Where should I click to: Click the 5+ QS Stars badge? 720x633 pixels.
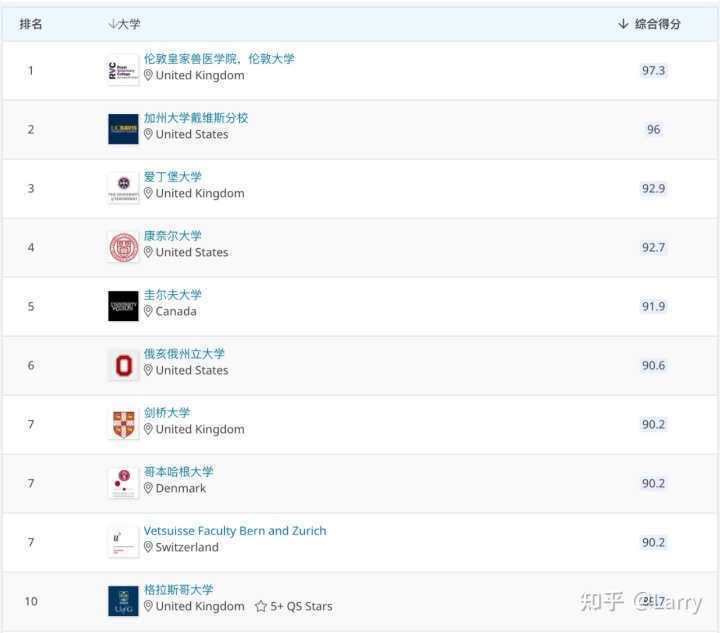point(294,606)
